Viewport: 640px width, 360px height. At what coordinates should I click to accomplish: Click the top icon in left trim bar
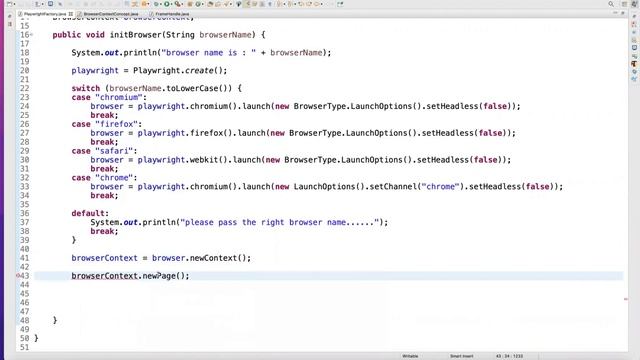pyautogui.click(x=10, y=16)
